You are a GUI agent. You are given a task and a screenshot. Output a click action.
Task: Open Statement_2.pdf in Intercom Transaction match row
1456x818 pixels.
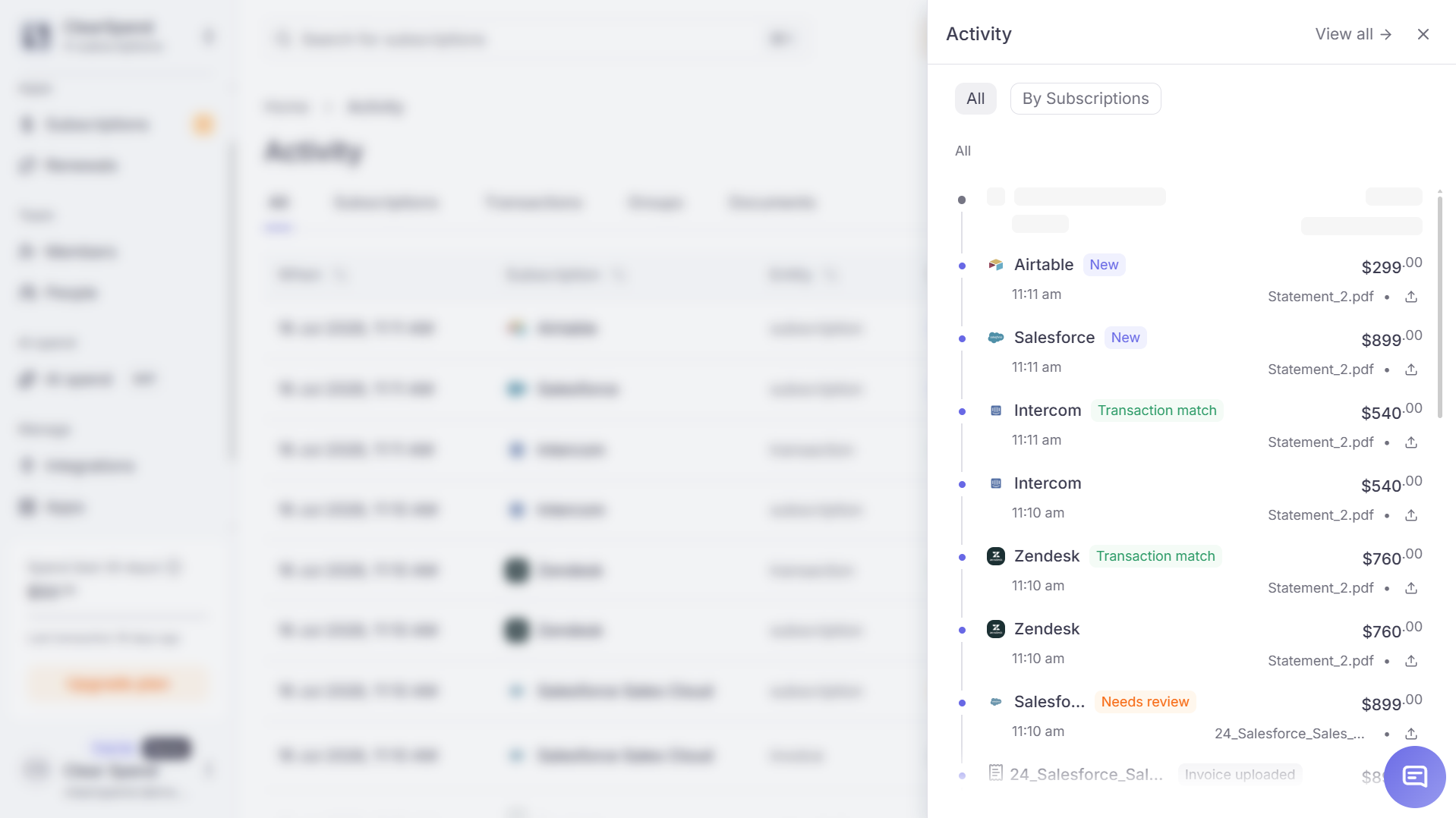1321,442
